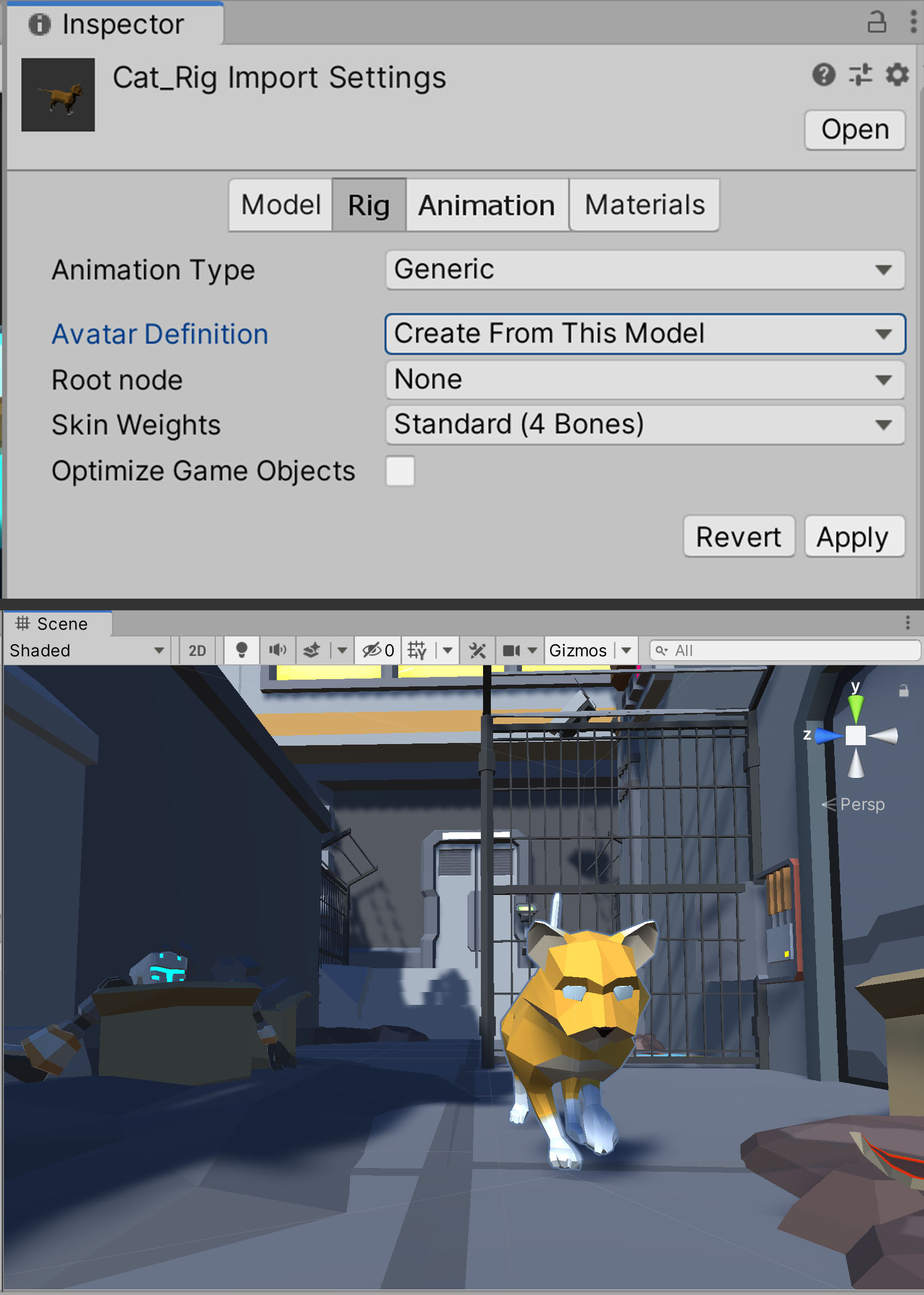The height and width of the screenshot is (1295, 924).
Task: Click the Apply button
Action: point(854,537)
